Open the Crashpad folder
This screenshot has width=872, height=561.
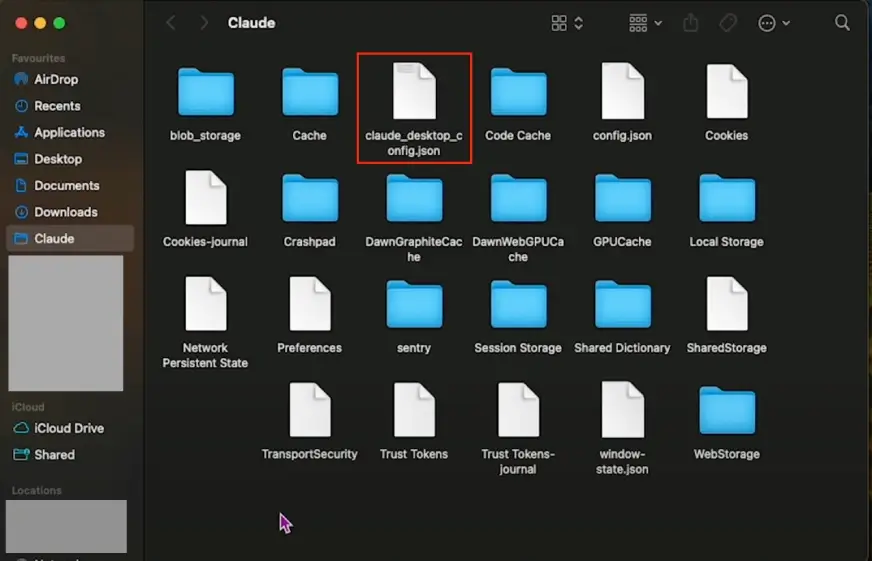[x=309, y=198]
